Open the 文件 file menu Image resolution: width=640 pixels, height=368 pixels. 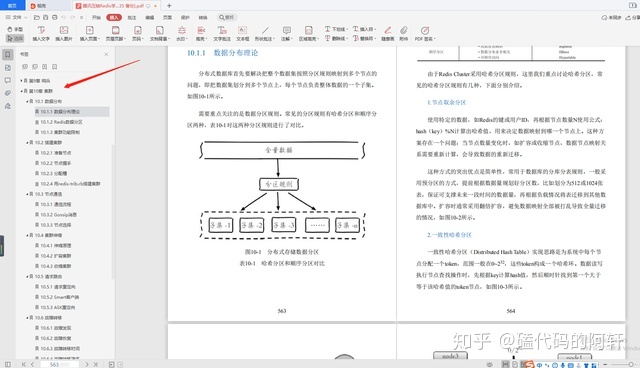(16, 18)
